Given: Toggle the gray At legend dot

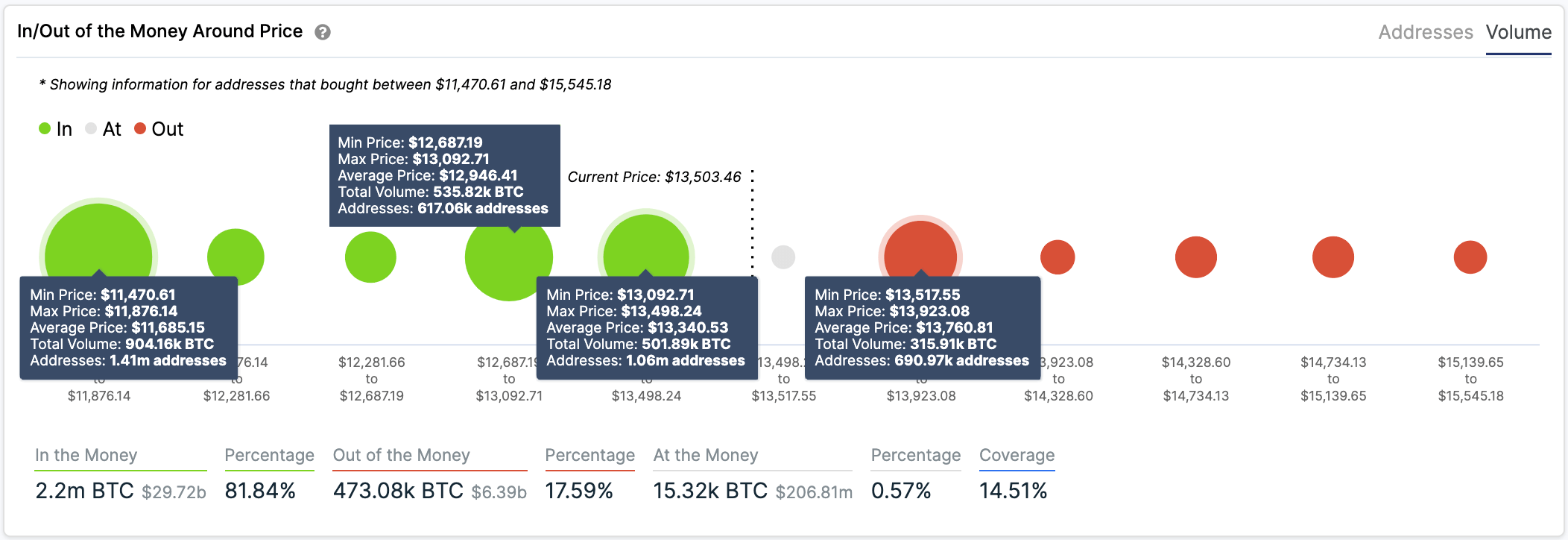Looking at the screenshot, I should pyautogui.click(x=91, y=128).
